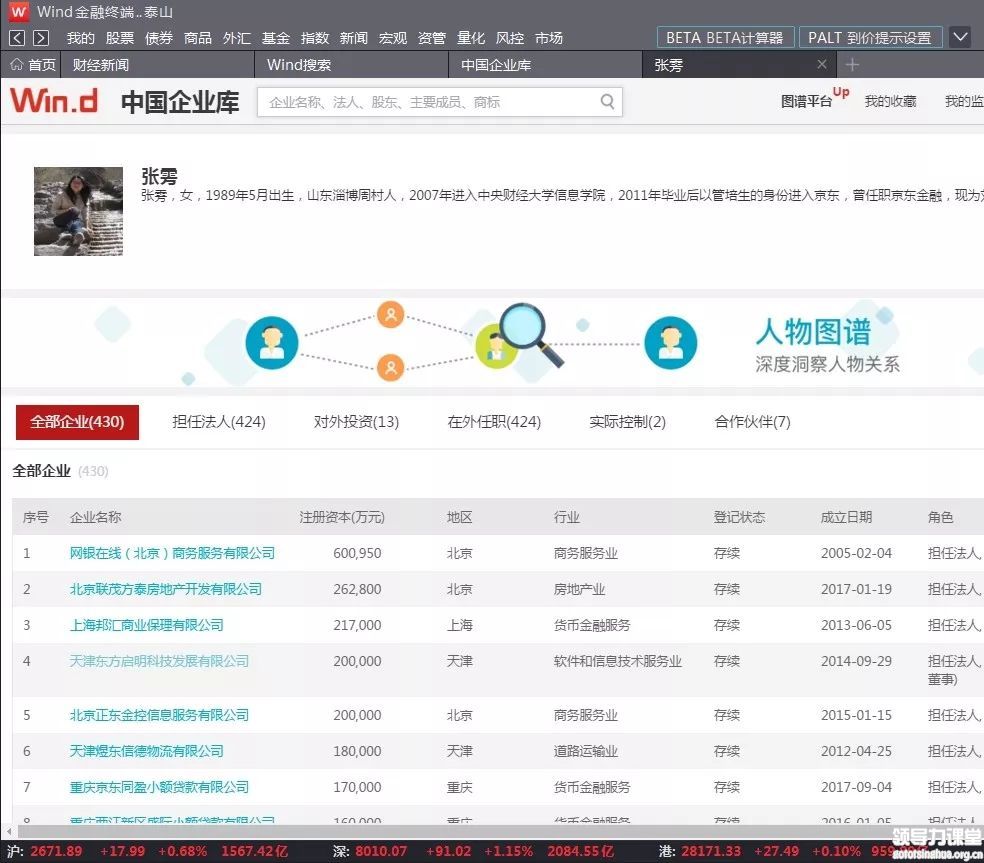Click the 行业 column header
The width and height of the screenshot is (984, 863).
[x=566, y=517]
